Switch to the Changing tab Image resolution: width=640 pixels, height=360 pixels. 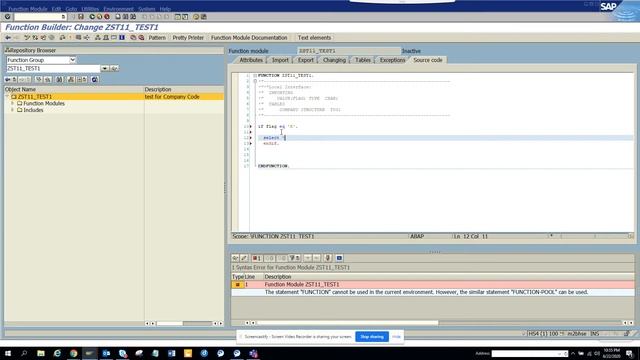click(x=334, y=60)
